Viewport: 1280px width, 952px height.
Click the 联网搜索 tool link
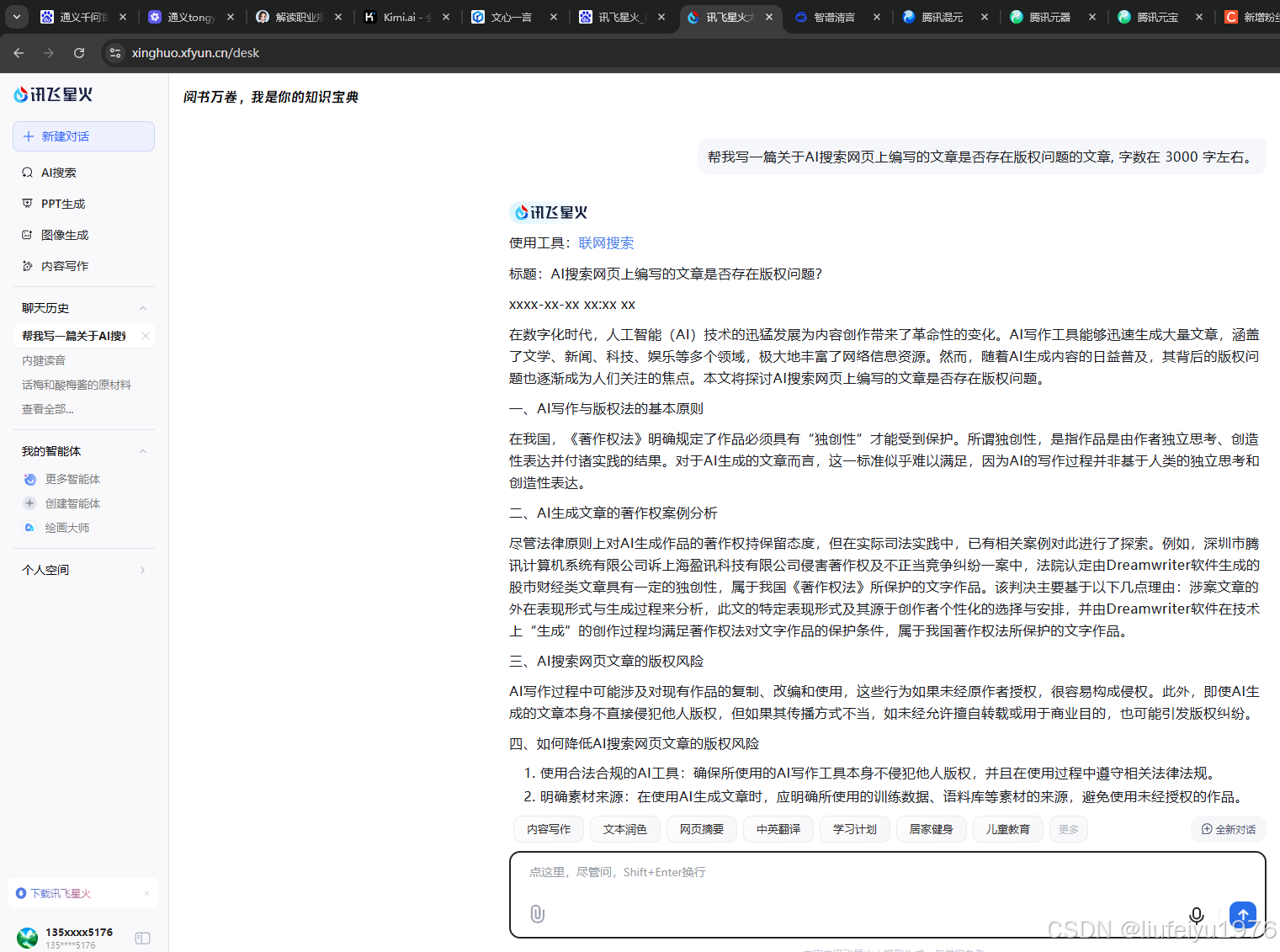point(606,243)
